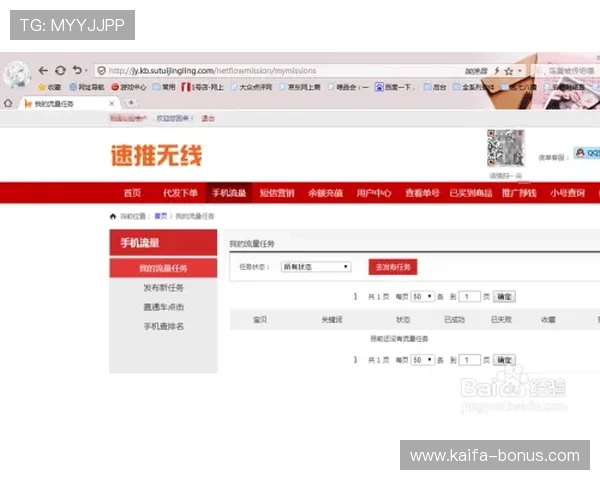This screenshot has width=600, height=480.
Task: Click the browser home icon beside the tabs
Action: [8, 103]
